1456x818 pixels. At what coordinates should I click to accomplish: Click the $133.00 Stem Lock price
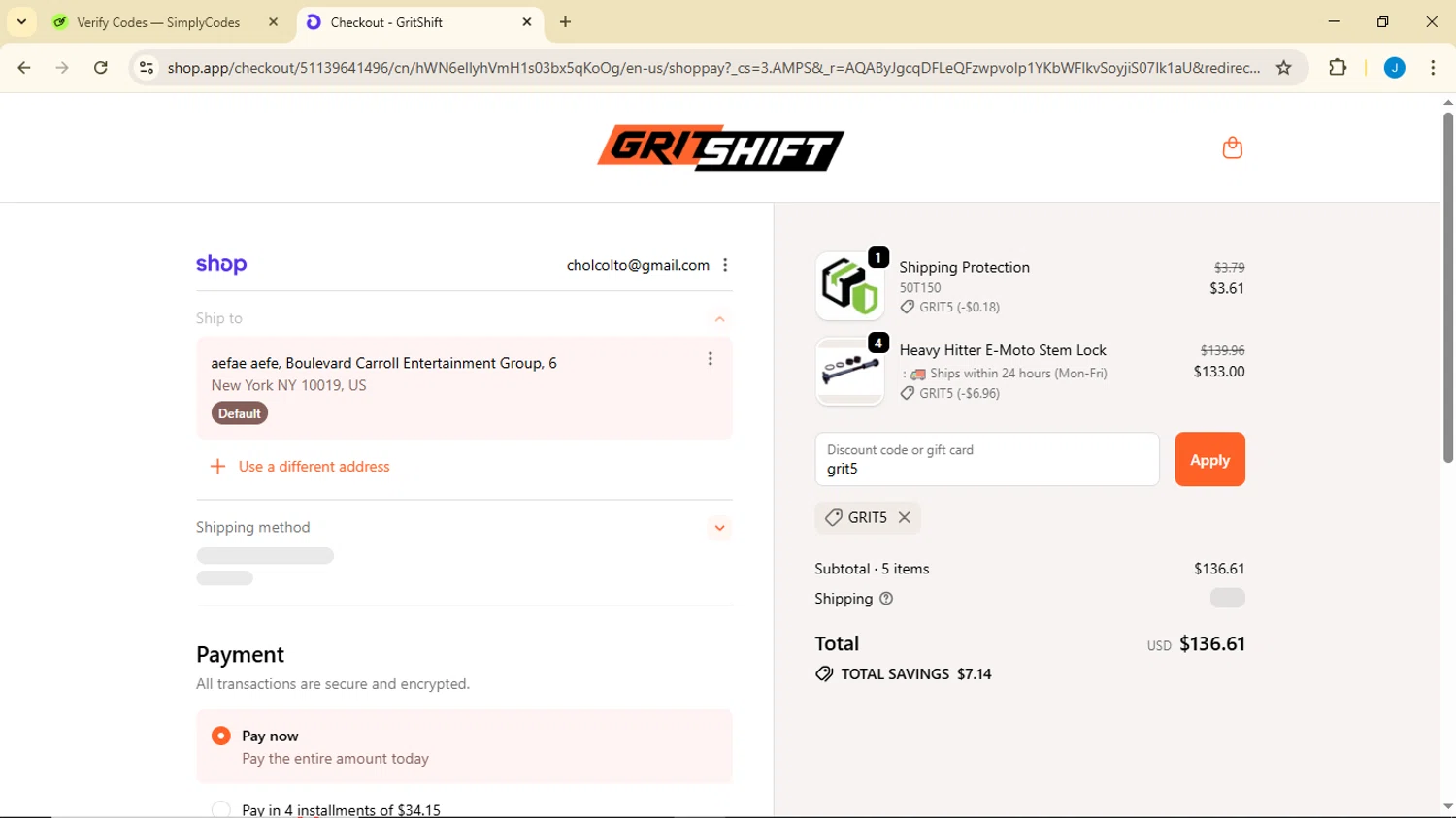(x=1219, y=372)
